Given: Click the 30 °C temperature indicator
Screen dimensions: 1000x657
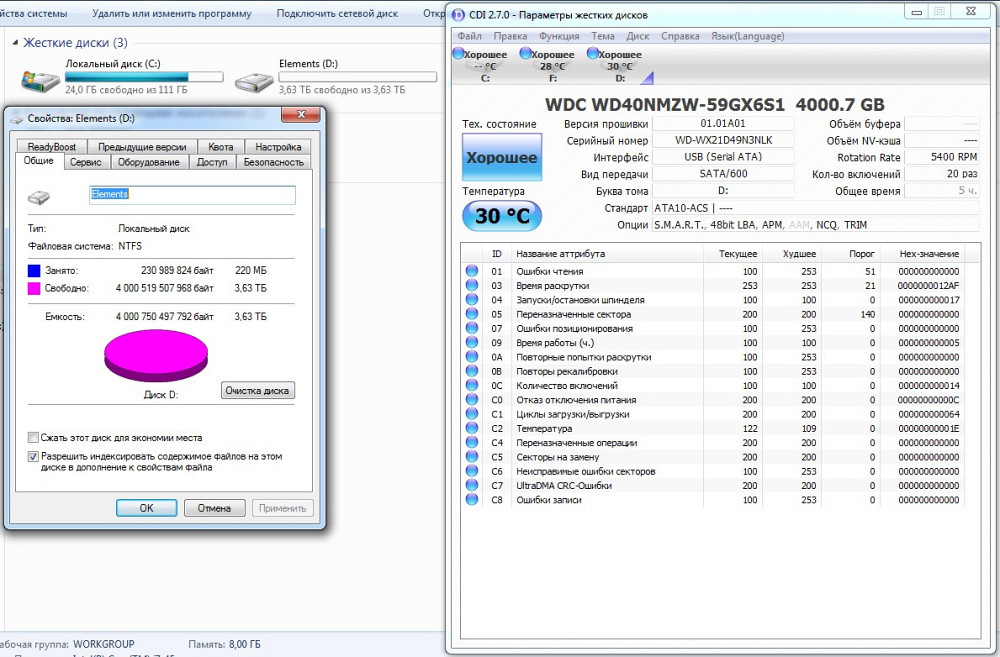Looking at the screenshot, I should pos(501,216).
